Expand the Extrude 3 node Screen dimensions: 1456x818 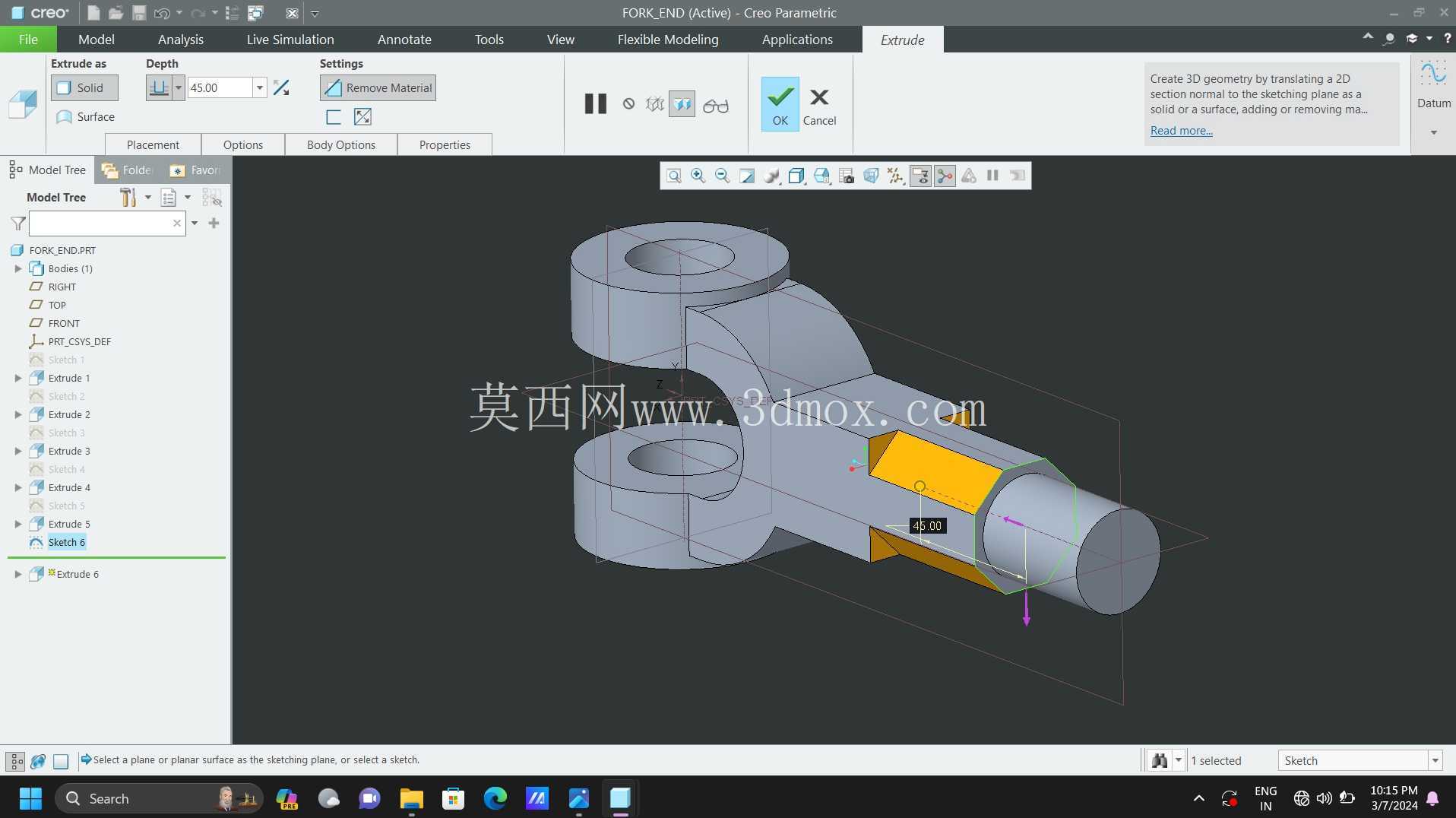click(17, 451)
